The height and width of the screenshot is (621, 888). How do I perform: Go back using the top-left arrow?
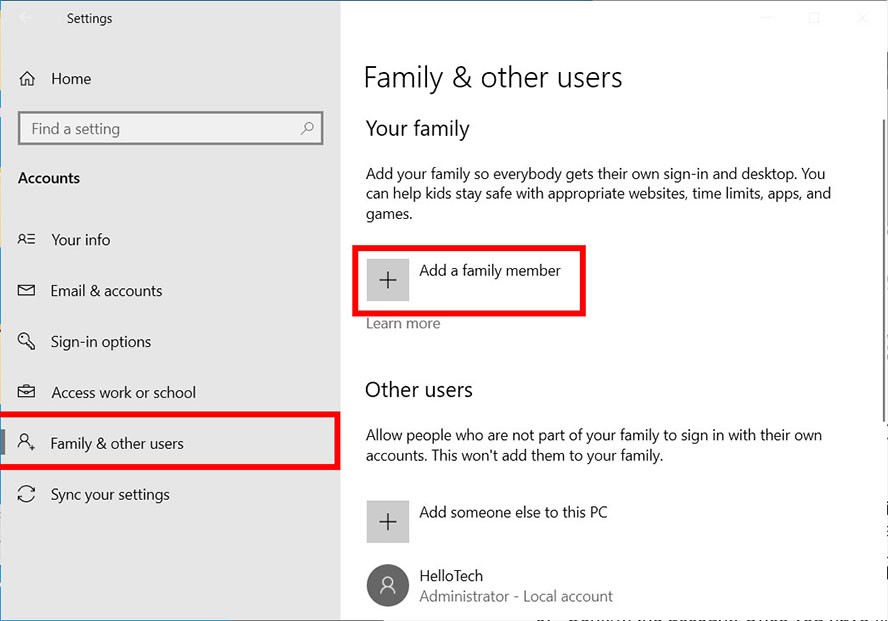26,18
